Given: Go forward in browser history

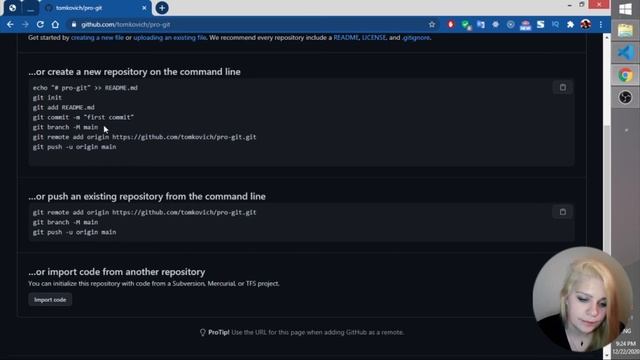Looking at the screenshot, I should (25, 24).
